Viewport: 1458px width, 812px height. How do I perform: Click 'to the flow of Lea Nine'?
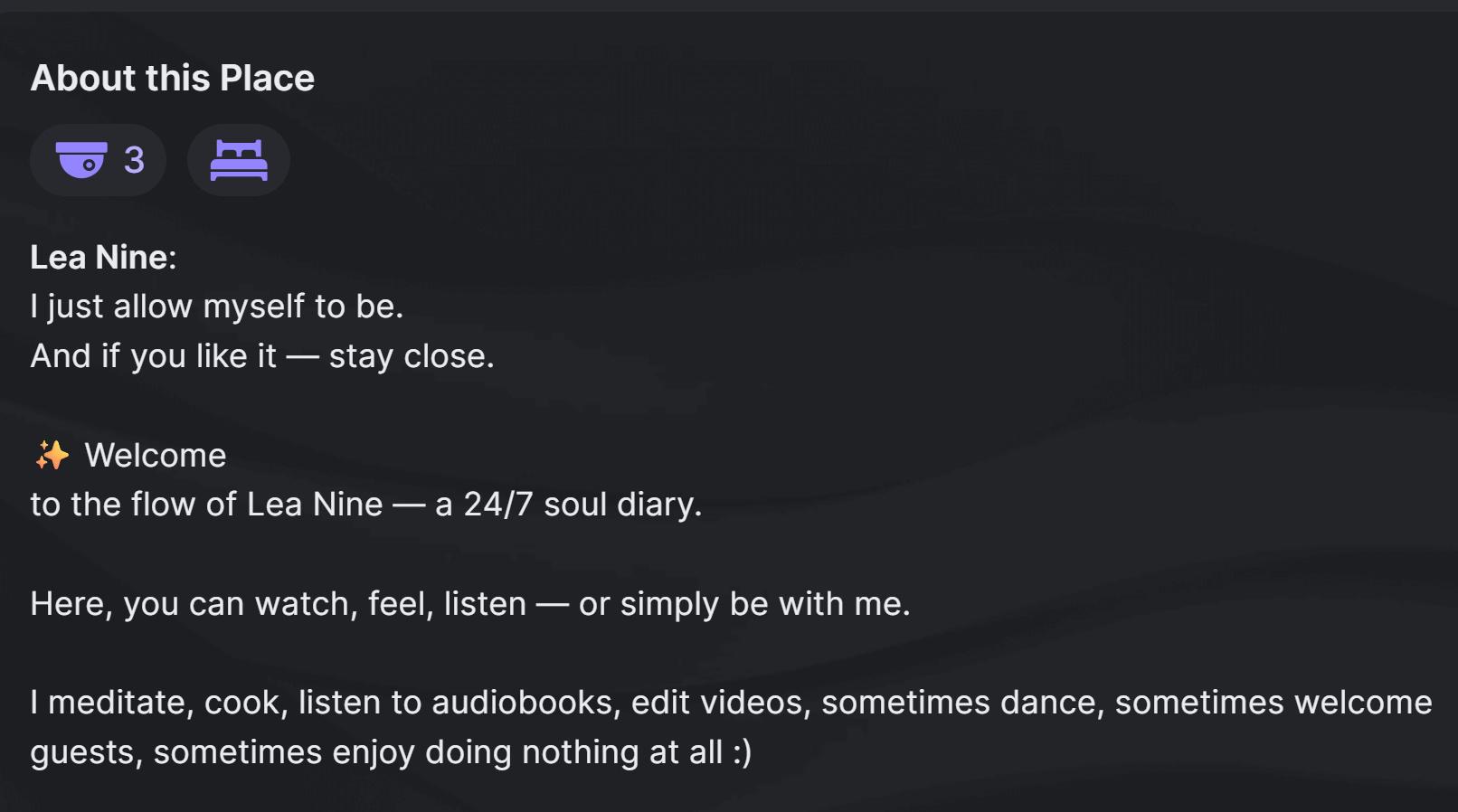click(206, 505)
